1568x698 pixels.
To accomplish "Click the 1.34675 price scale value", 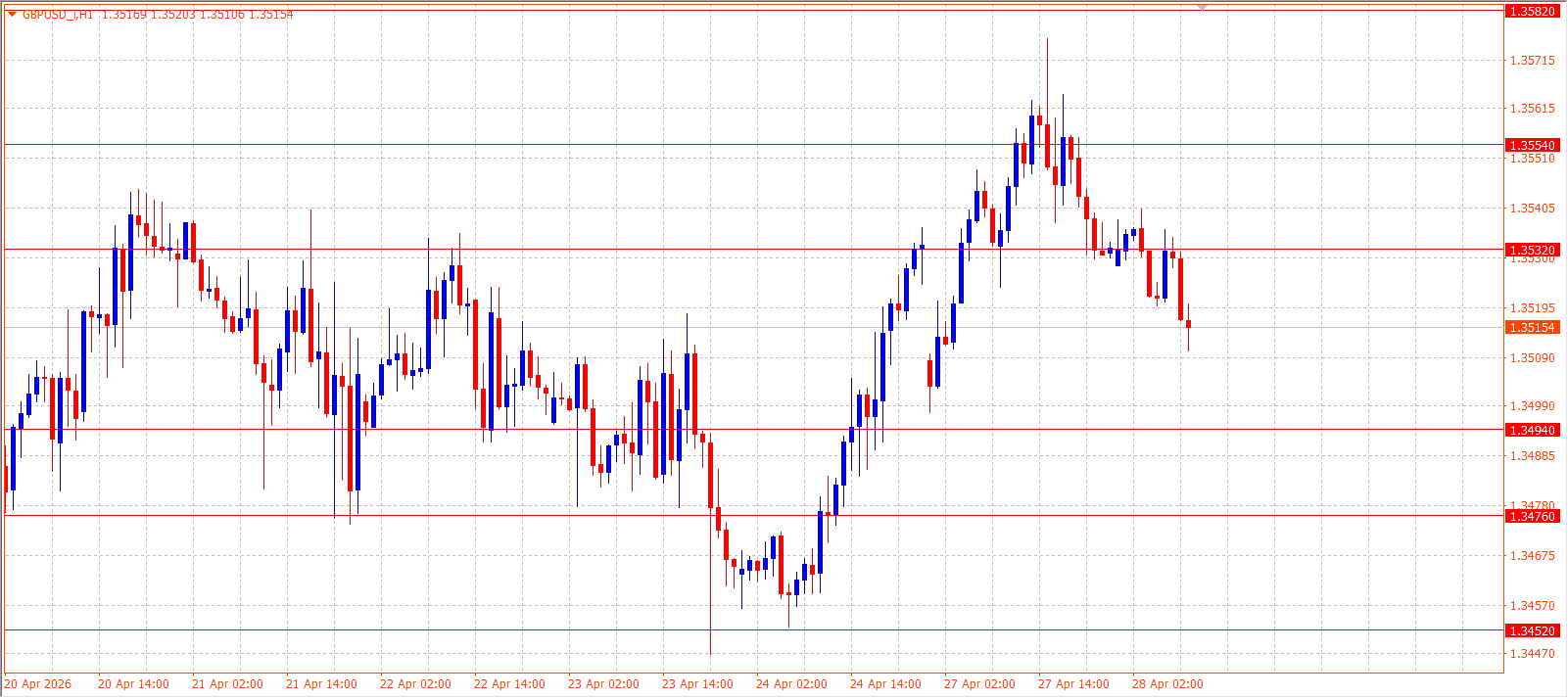I will (x=1533, y=556).
